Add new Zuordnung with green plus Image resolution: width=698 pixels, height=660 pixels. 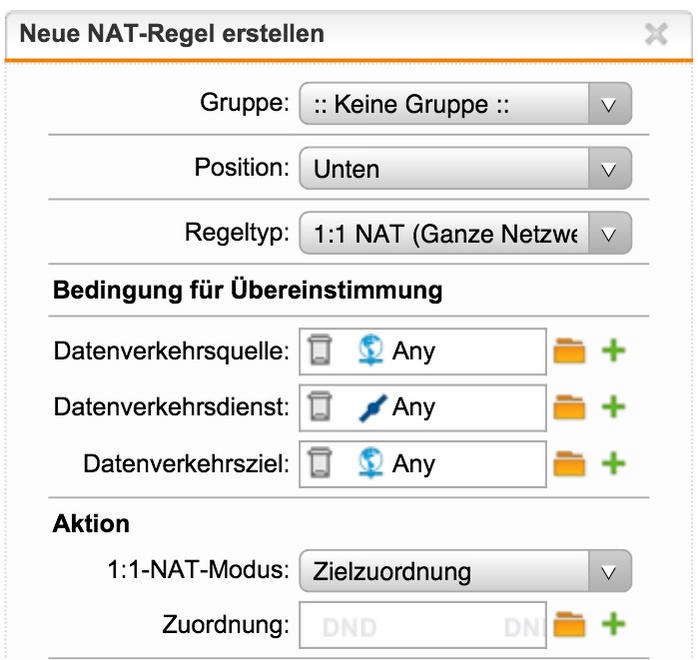[612, 626]
